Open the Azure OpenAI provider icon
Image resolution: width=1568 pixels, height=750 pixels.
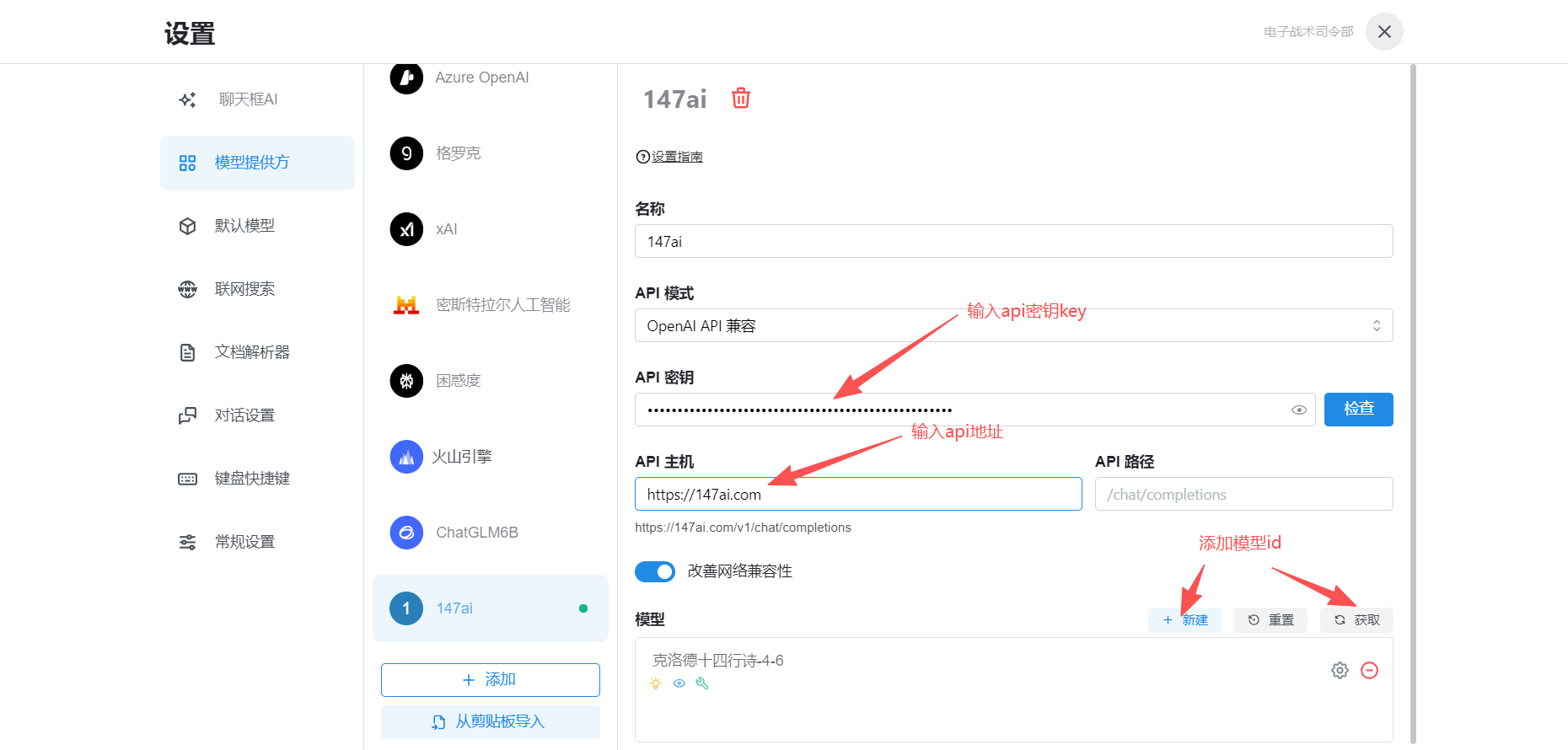[406, 78]
